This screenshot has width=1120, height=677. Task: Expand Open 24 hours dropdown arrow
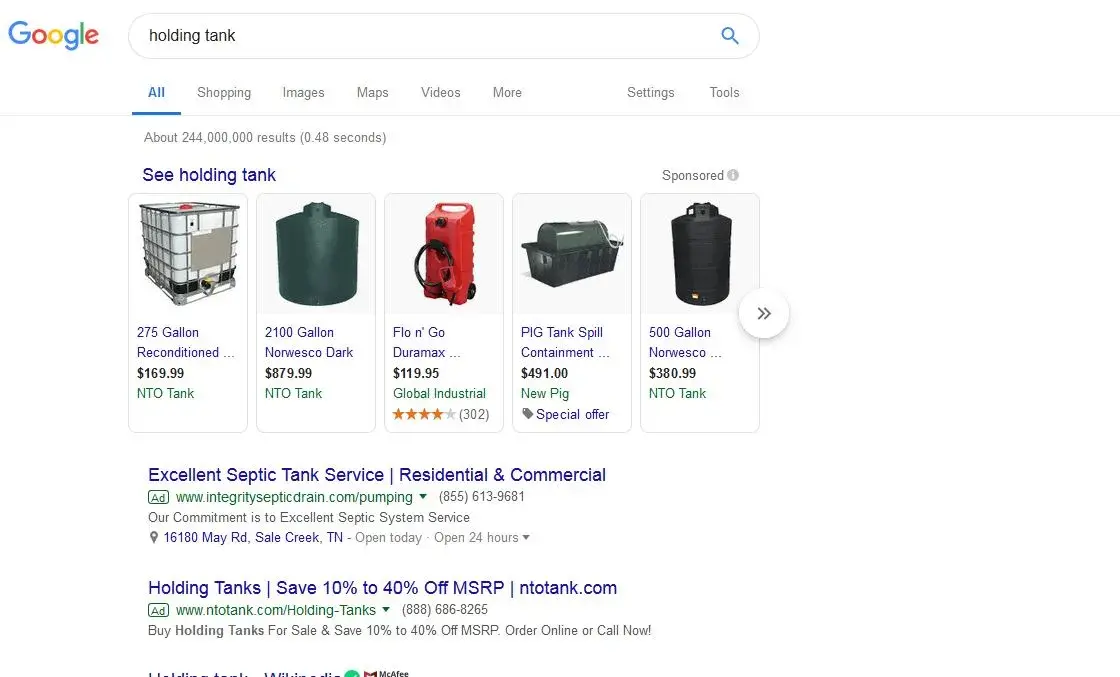coord(526,538)
